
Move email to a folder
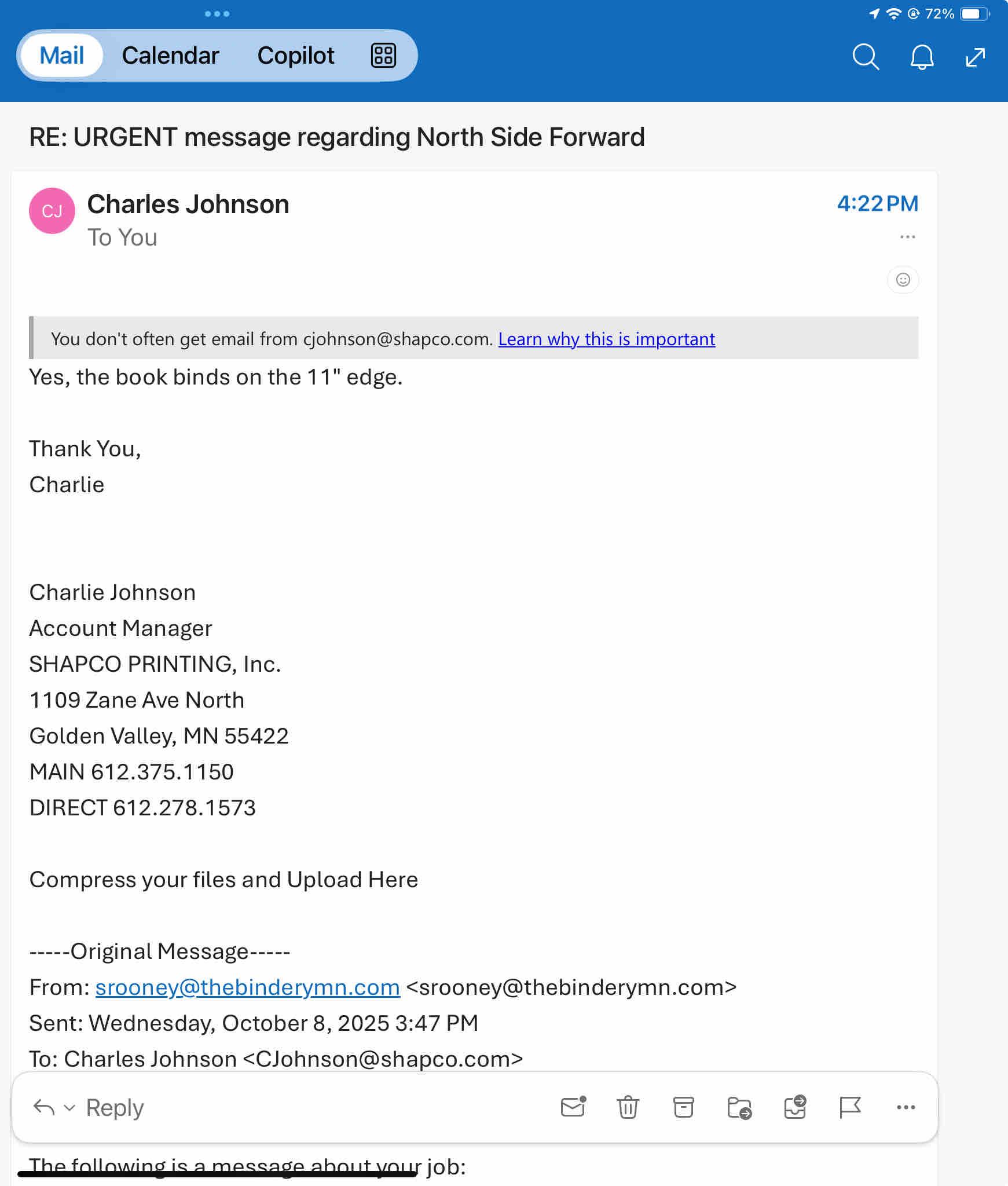(x=739, y=1107)
